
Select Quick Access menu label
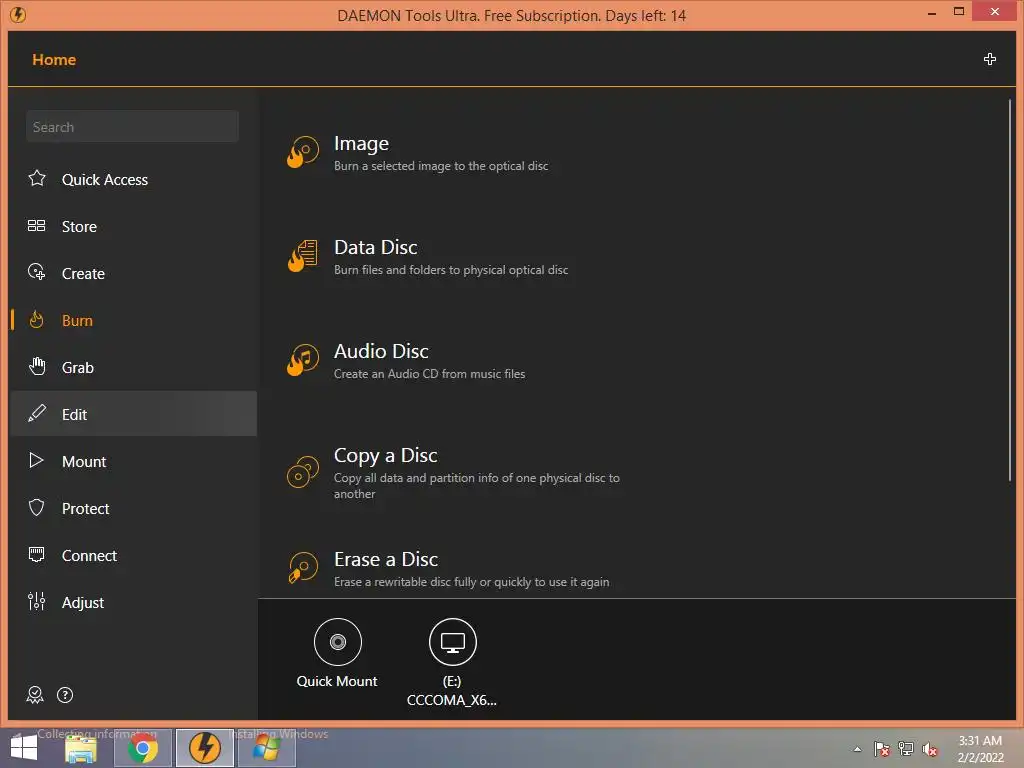(104, 180)
